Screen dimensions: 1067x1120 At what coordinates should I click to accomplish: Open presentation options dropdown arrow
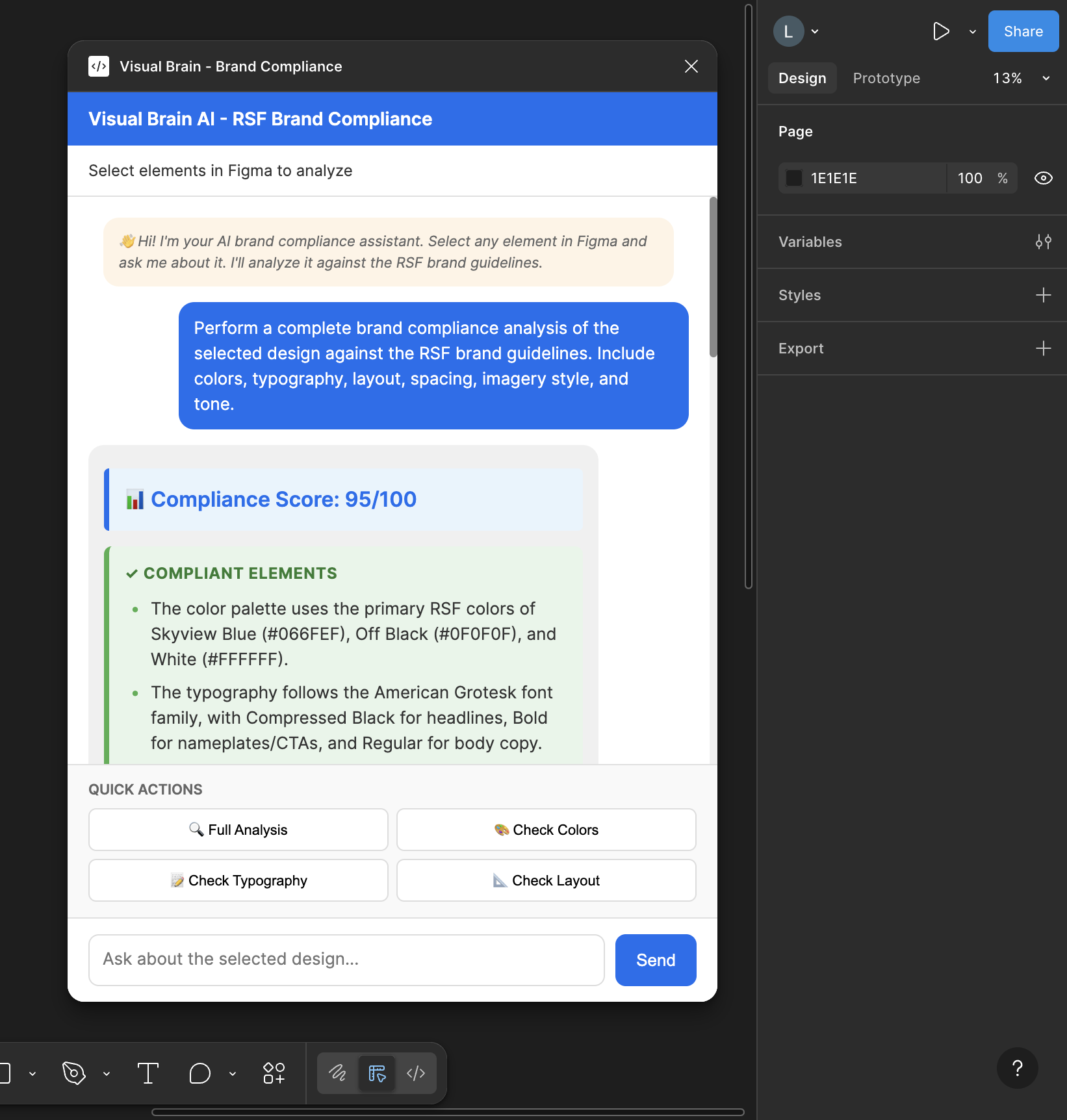tap(973, 31)
